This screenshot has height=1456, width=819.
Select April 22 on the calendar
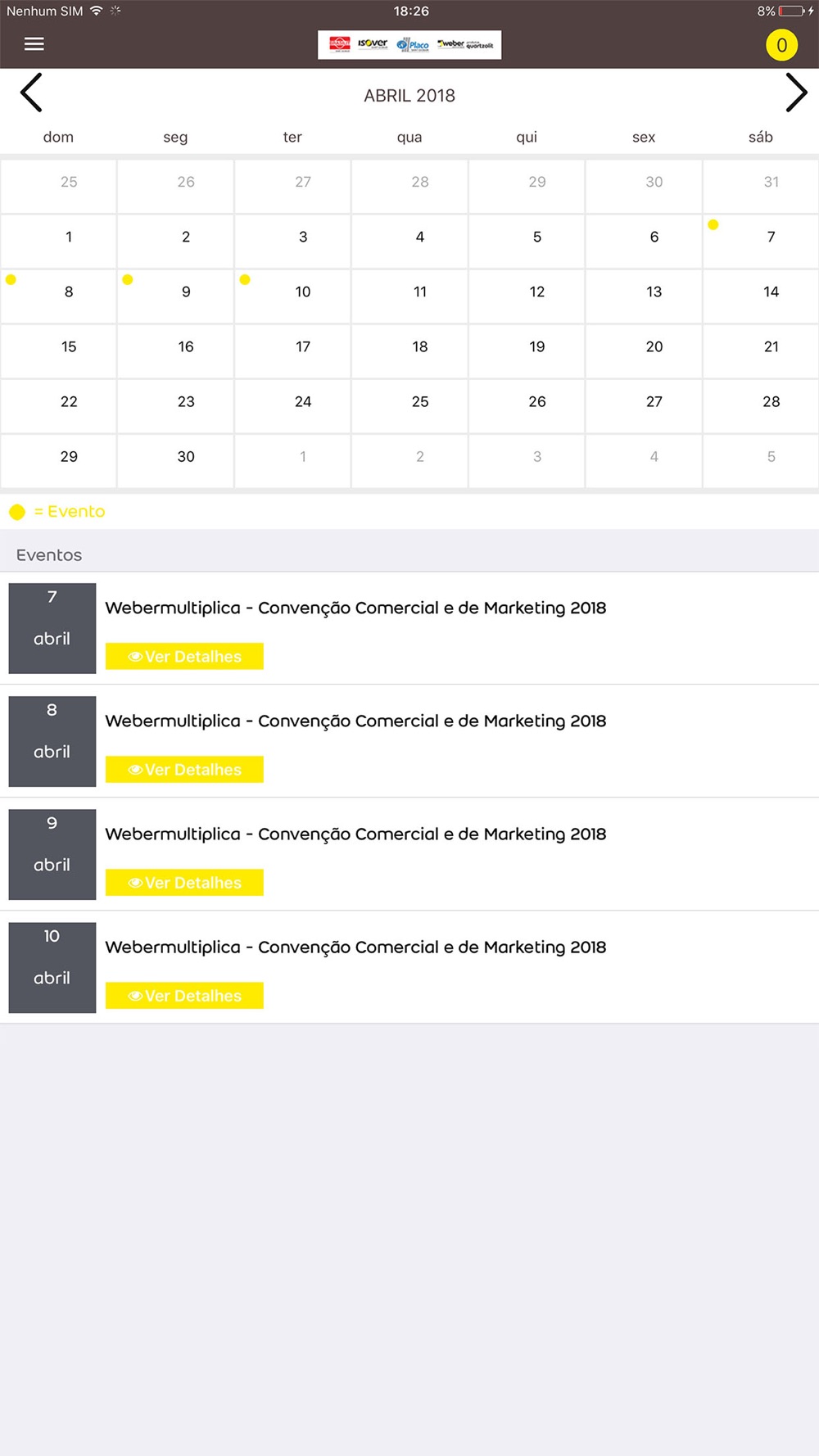point(58,405)
